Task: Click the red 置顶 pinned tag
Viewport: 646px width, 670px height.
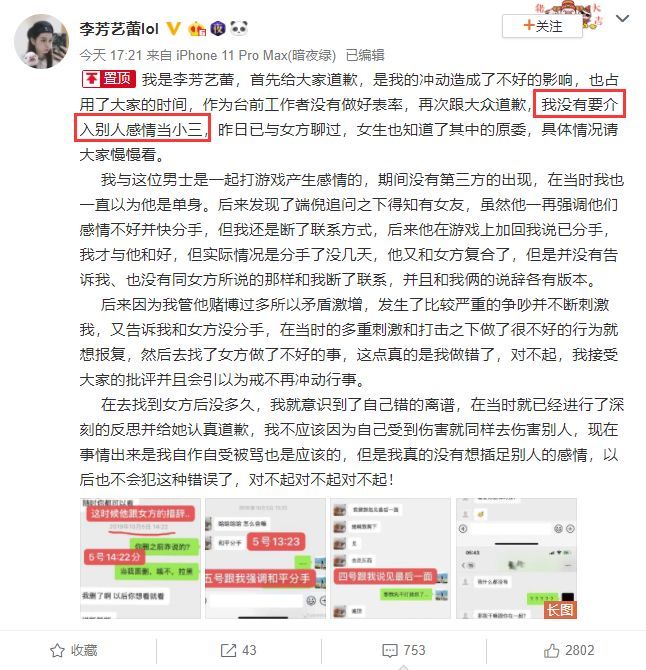Action: tap(109, 79)
